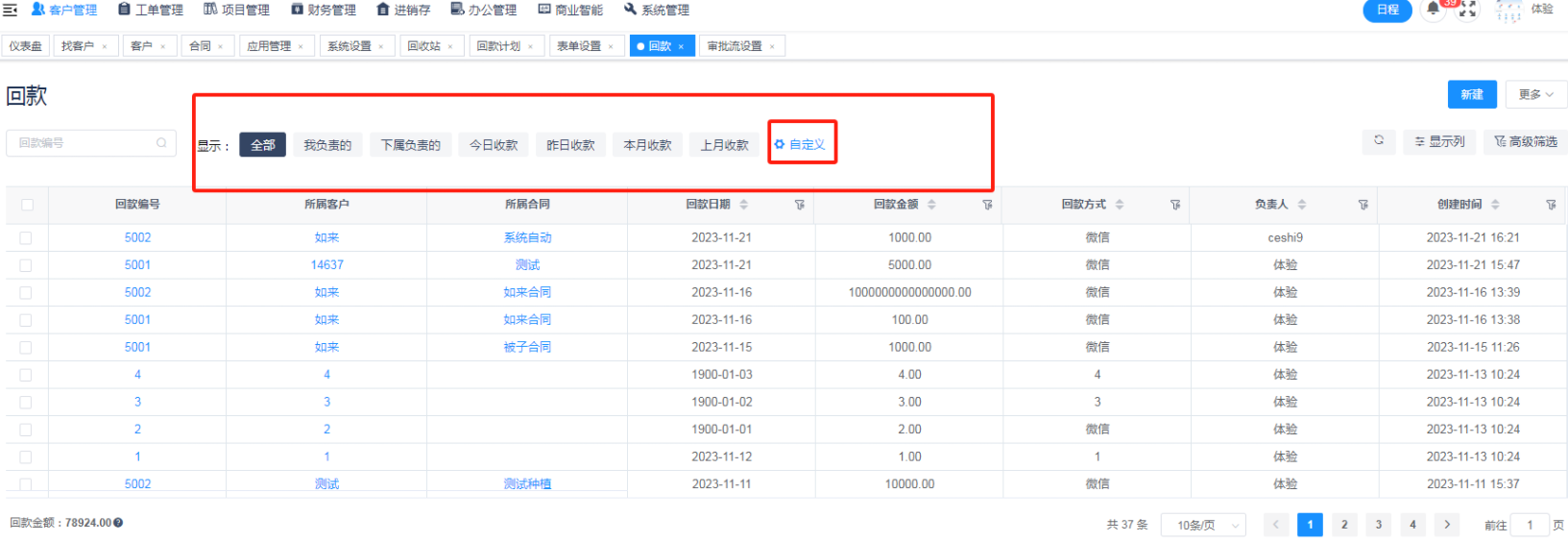Click the user avatar next to 体验

pos(1508,11)
